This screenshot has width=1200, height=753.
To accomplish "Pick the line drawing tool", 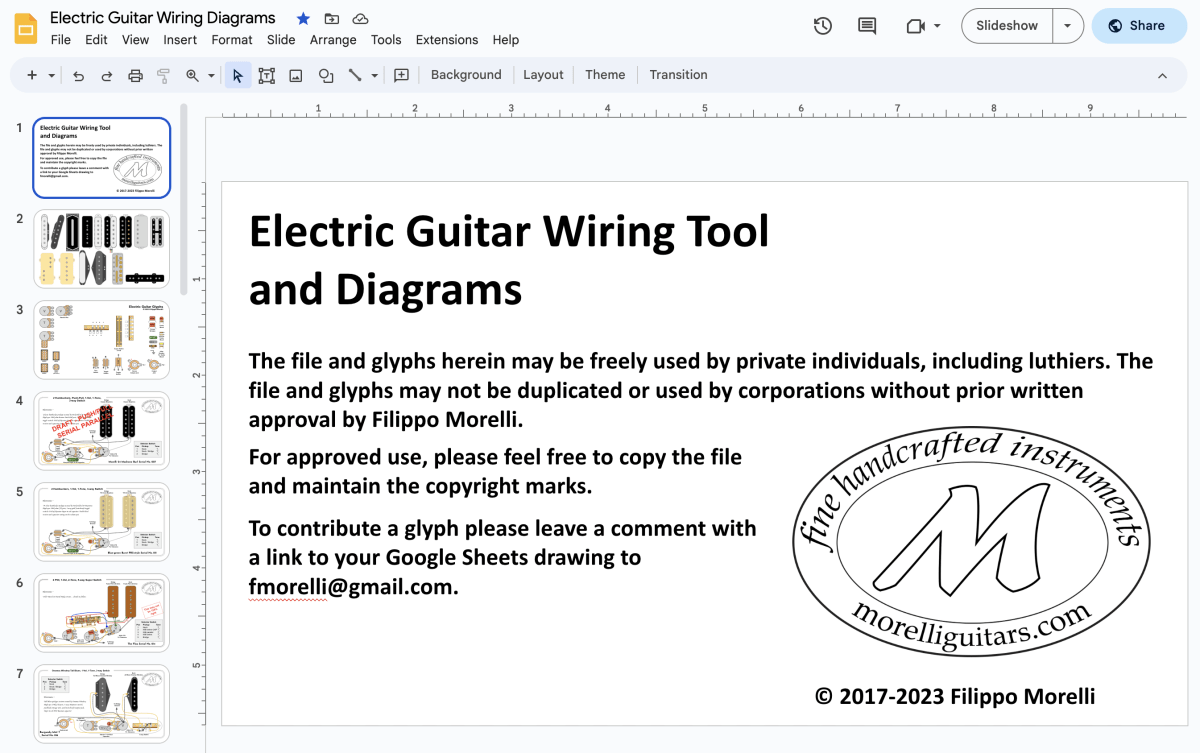I will point(357,75).
